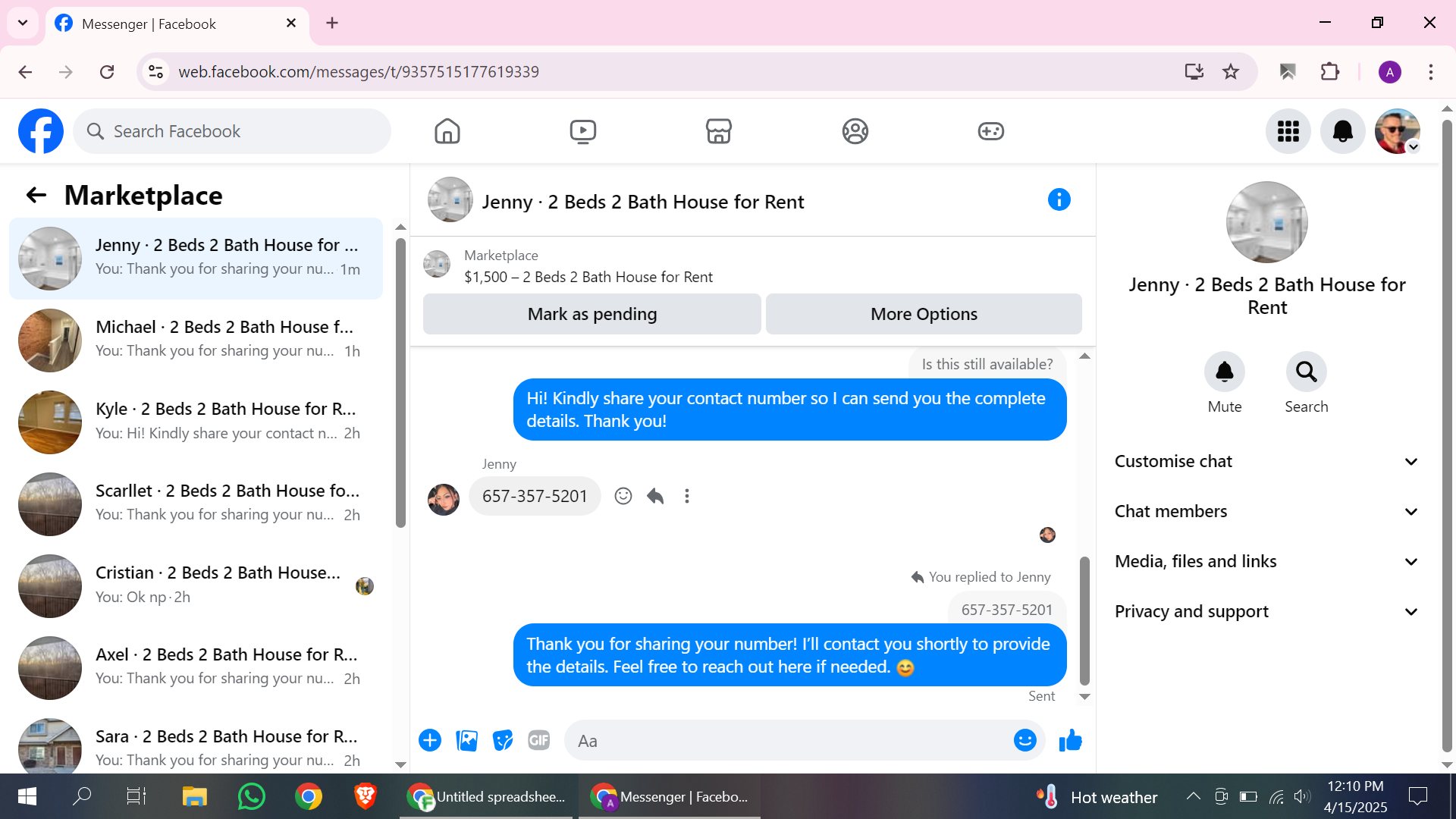Open conversation information icon

click(1059, 200)
